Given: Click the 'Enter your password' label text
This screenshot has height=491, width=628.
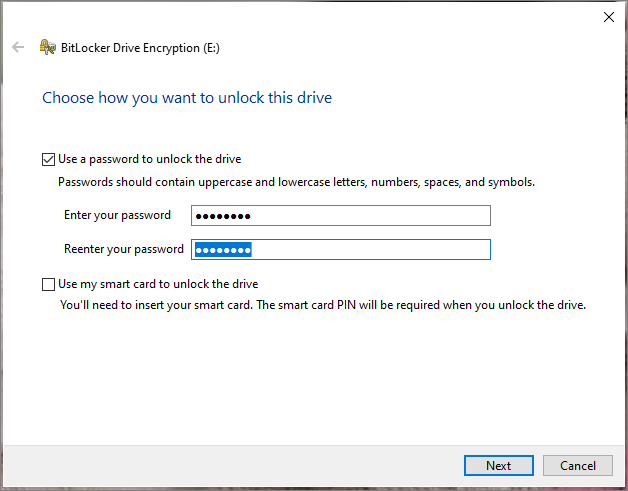Looking at the screenshot, I should (117, 215).
